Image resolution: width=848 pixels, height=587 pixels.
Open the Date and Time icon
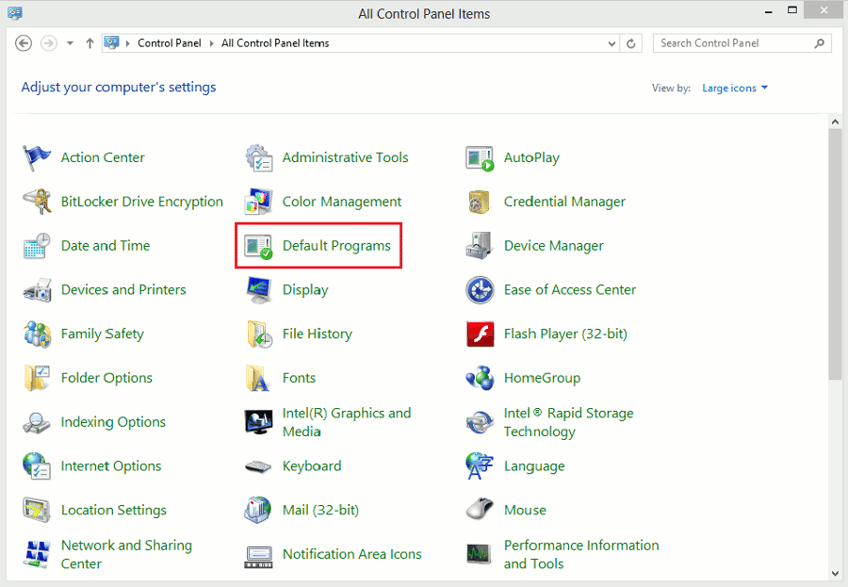point(36,246)
